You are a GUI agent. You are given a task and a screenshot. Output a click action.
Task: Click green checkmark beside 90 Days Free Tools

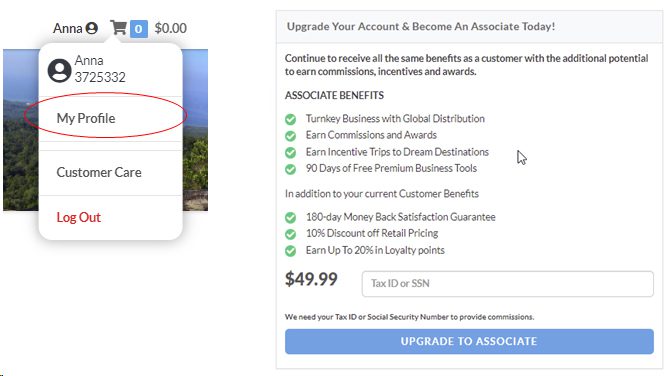(291, 169)
